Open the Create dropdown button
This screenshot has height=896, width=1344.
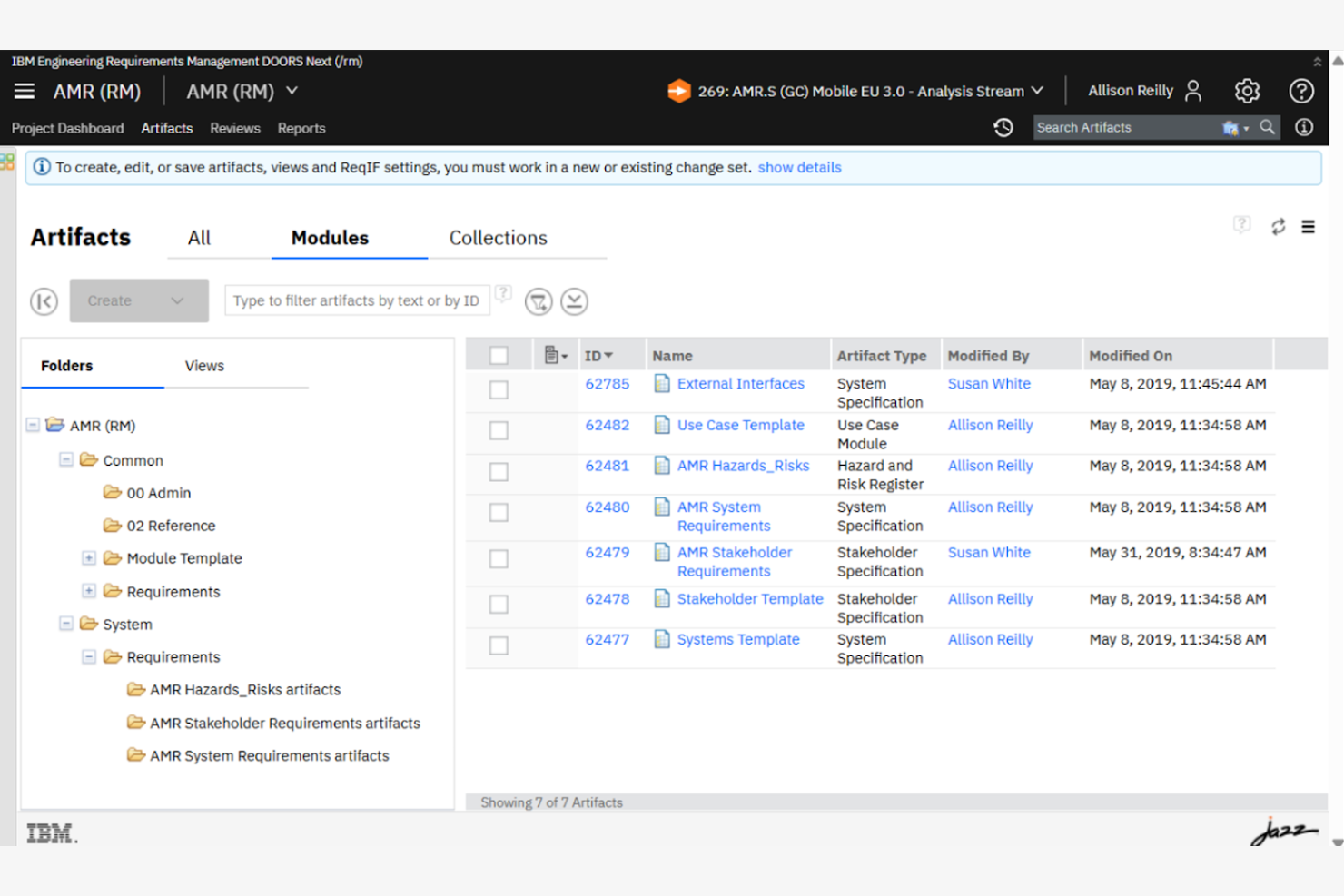click(139, 300)
